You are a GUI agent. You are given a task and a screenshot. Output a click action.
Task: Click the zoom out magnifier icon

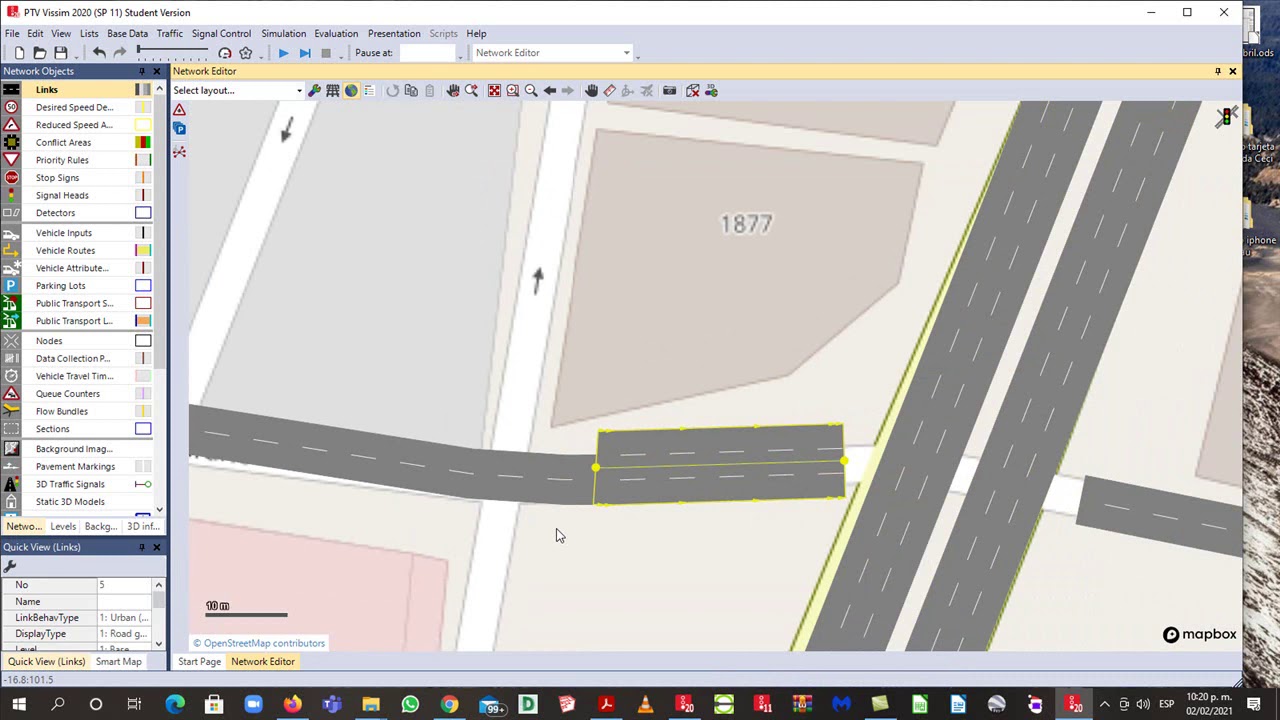click(x=531, y=91)
